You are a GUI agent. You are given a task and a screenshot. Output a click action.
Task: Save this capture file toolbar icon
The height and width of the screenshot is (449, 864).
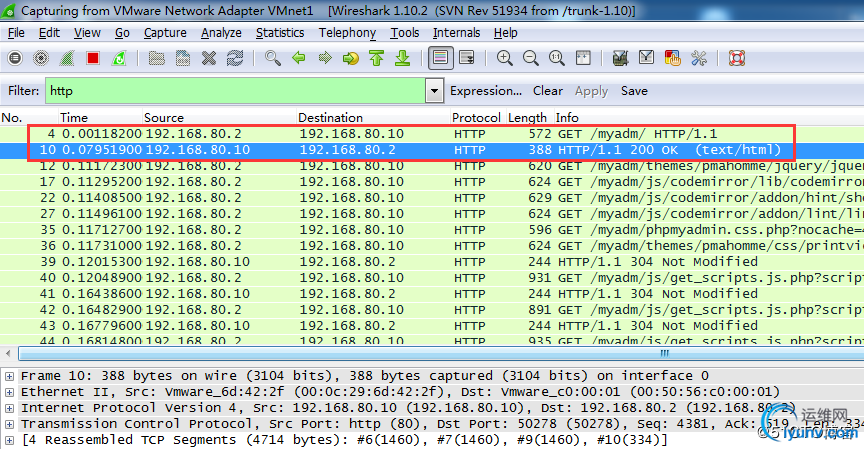click(x=182, y=58)
